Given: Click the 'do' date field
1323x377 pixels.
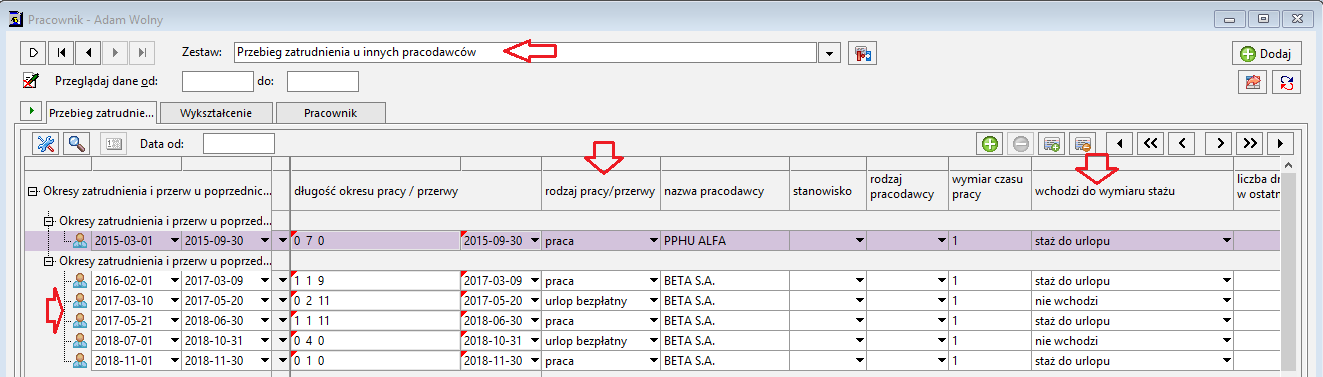Looking at the screenshot, I should (x=322, y=81).
